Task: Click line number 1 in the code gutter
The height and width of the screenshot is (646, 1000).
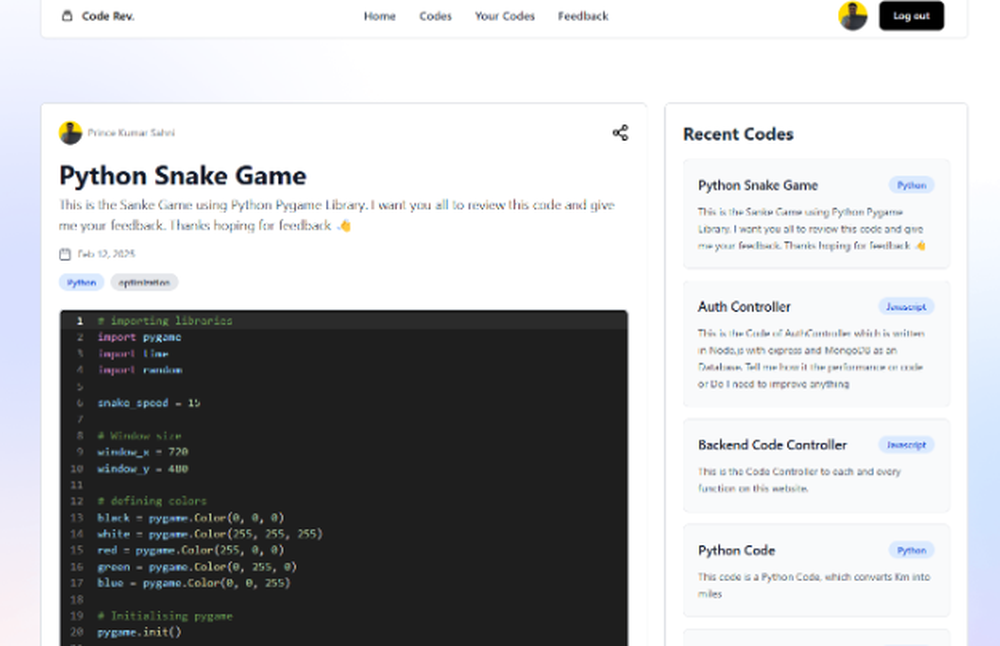Action: [x=80, y=321]
